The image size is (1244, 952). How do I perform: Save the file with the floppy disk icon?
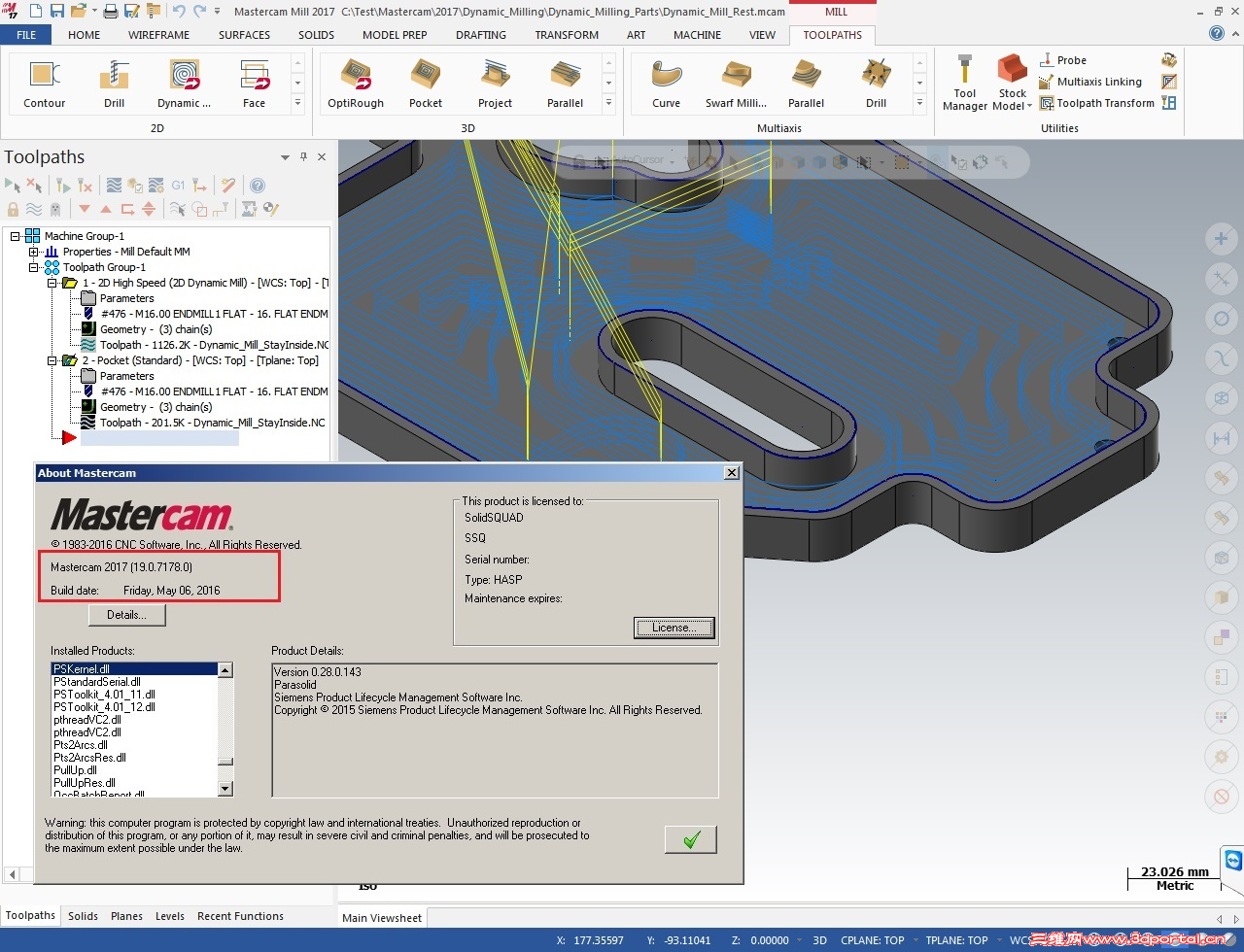pyautogui.click(x=57, y=12)
